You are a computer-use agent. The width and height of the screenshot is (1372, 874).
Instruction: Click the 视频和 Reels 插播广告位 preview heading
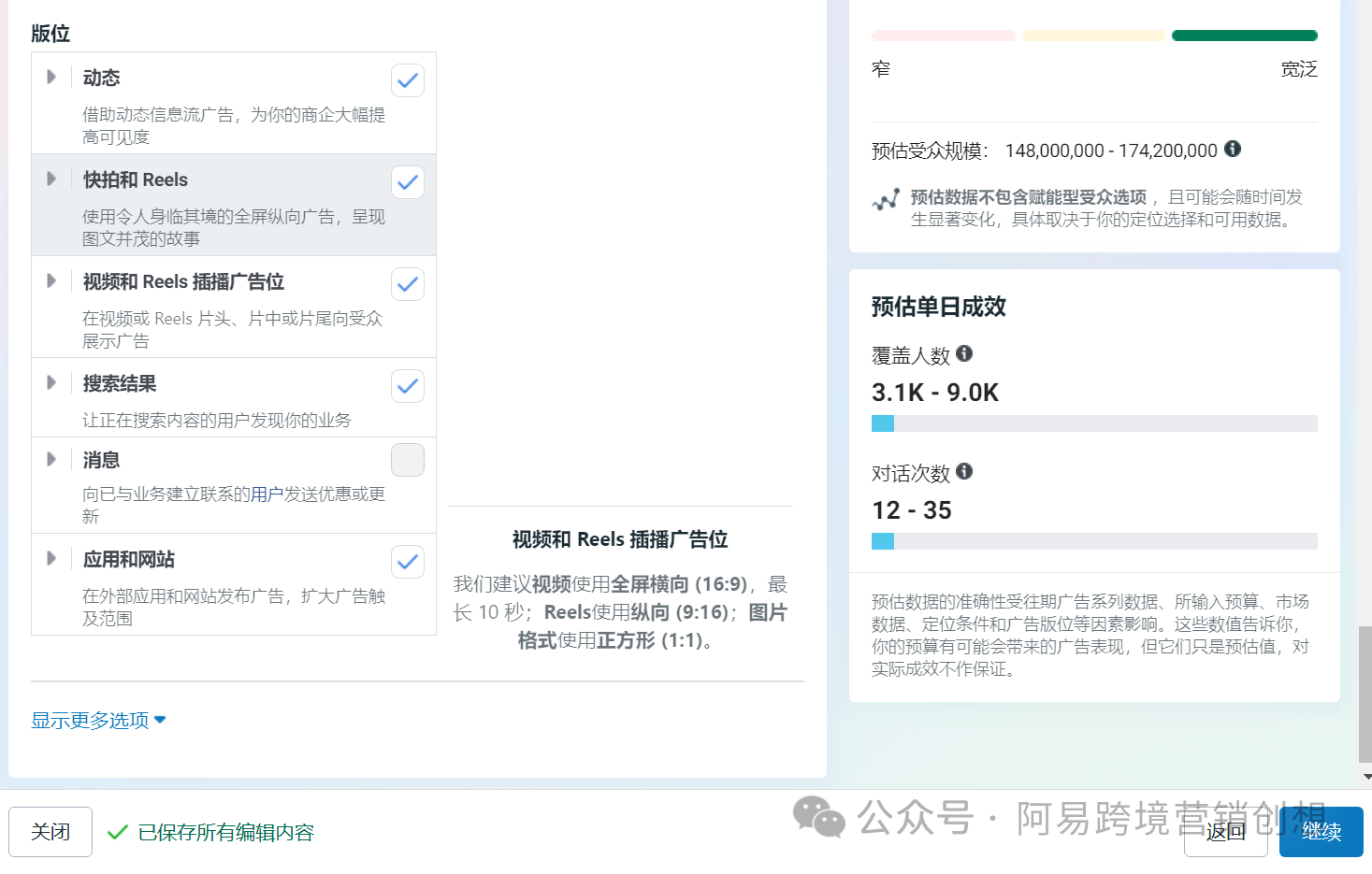click(x=620, y=539)
